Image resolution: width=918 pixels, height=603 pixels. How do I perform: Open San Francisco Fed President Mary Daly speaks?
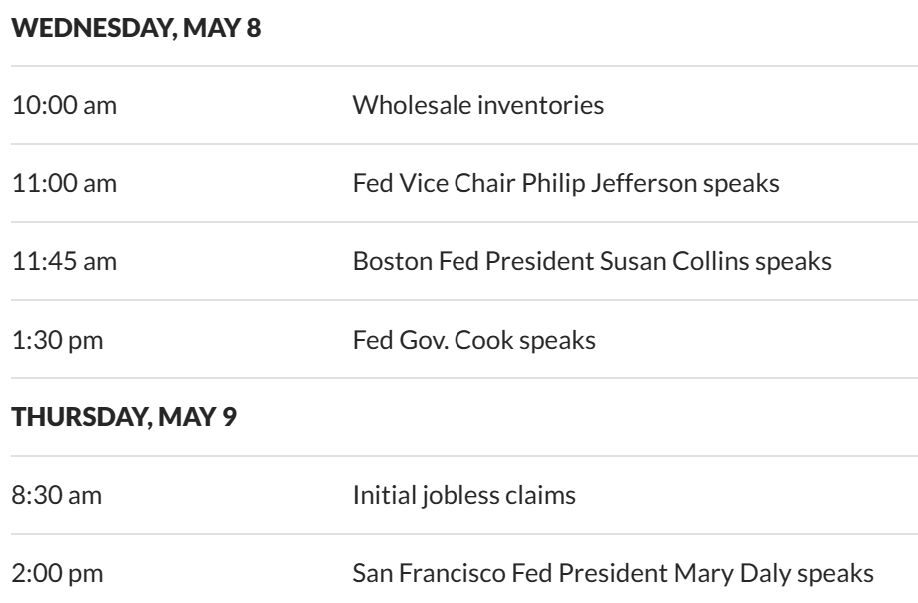(x=613, y=574)
